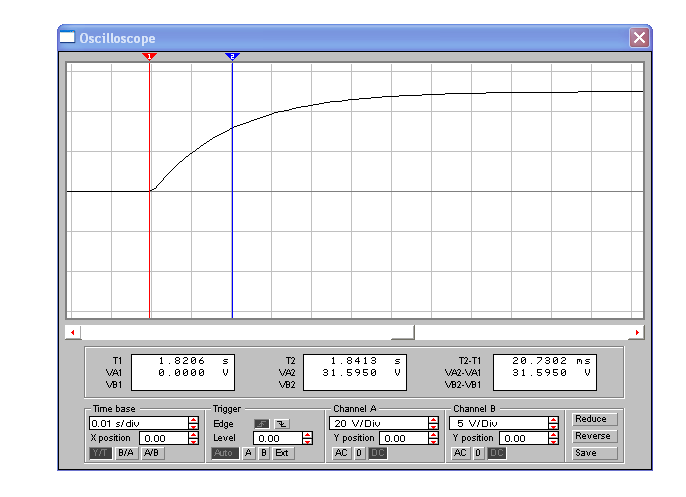Set Channel A coupling to AC
Image resolution: width=686 pixels, height=497 pixels.
[x=341, y=453]
